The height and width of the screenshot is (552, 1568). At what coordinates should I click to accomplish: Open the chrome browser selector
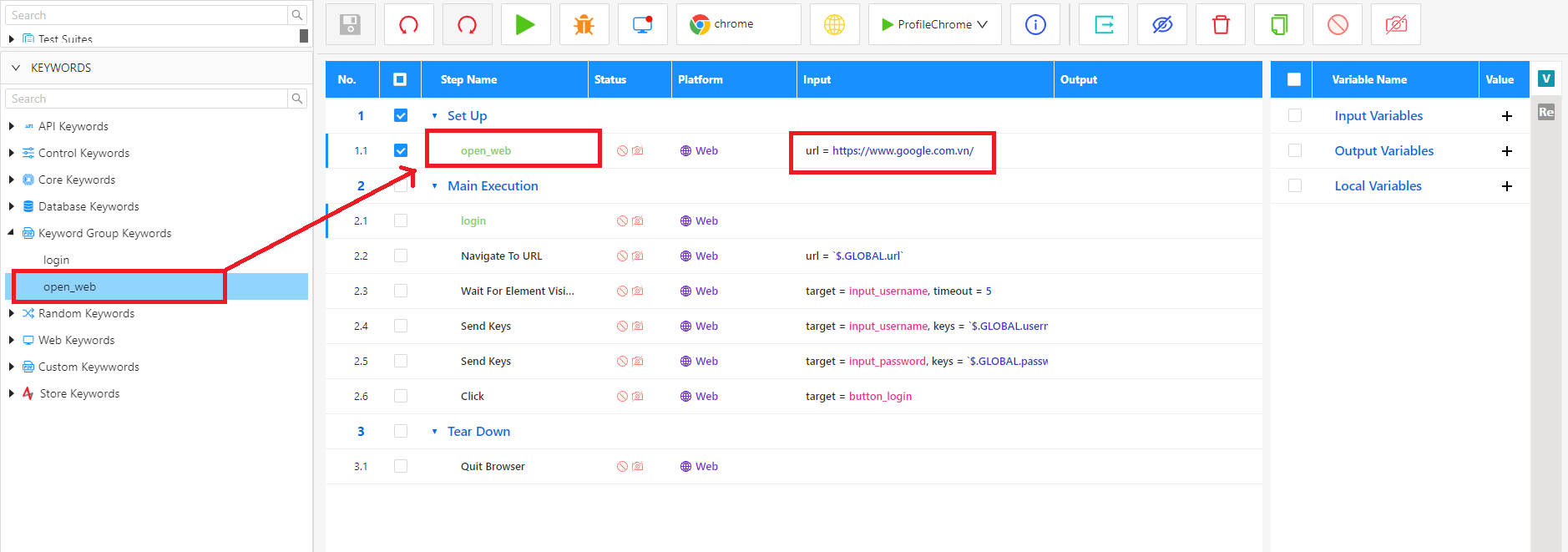click(739, 24)
